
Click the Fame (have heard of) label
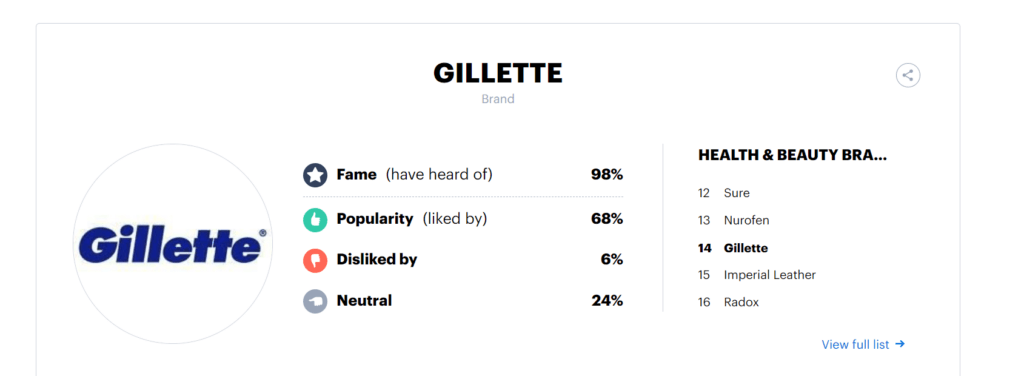pyautogui.click(x=414, y=175)
